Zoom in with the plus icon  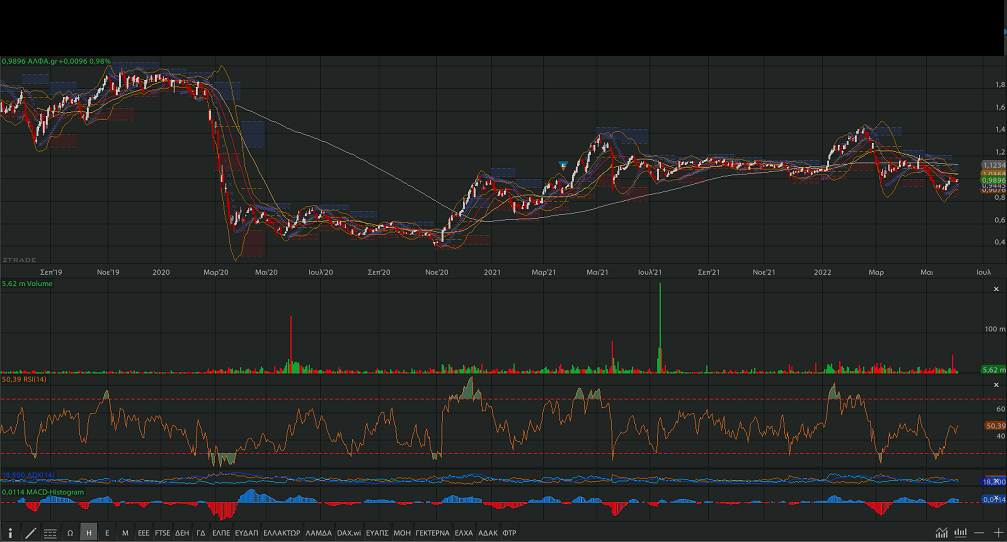[x=997, y=532]
